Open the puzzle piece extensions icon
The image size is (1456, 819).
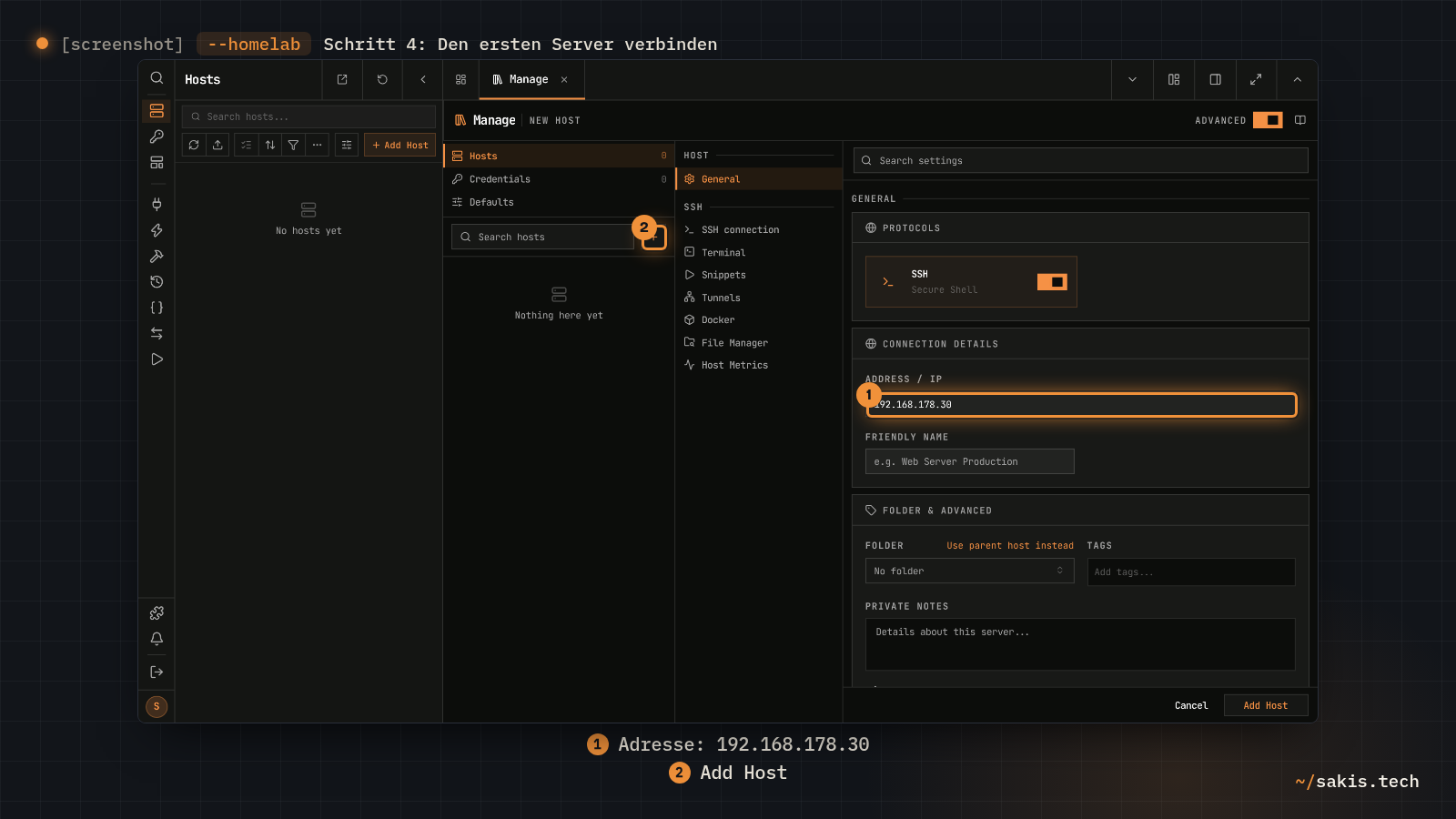157,613
